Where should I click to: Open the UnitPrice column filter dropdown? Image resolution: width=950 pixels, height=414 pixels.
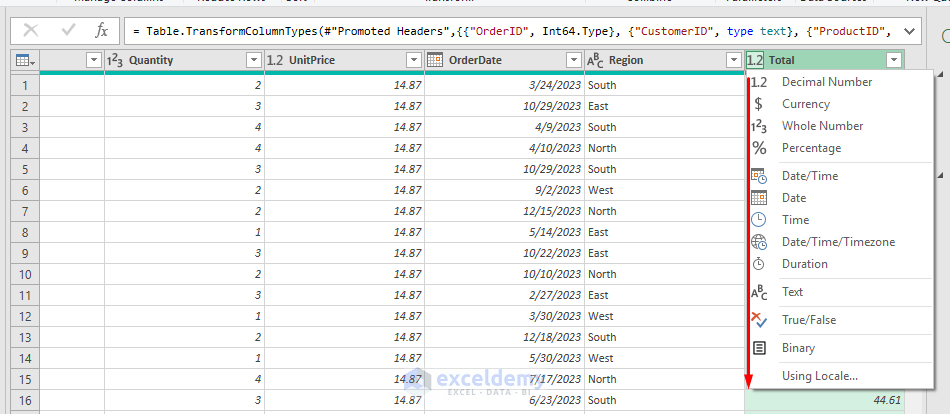(x=414, y=60)
